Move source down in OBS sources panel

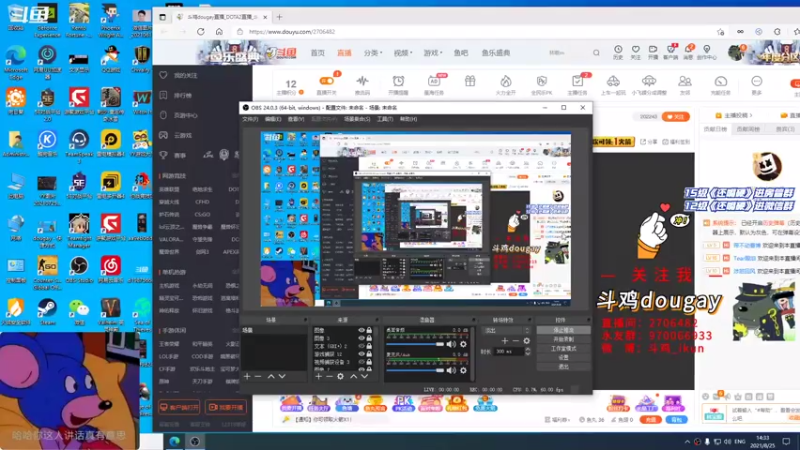364,377
